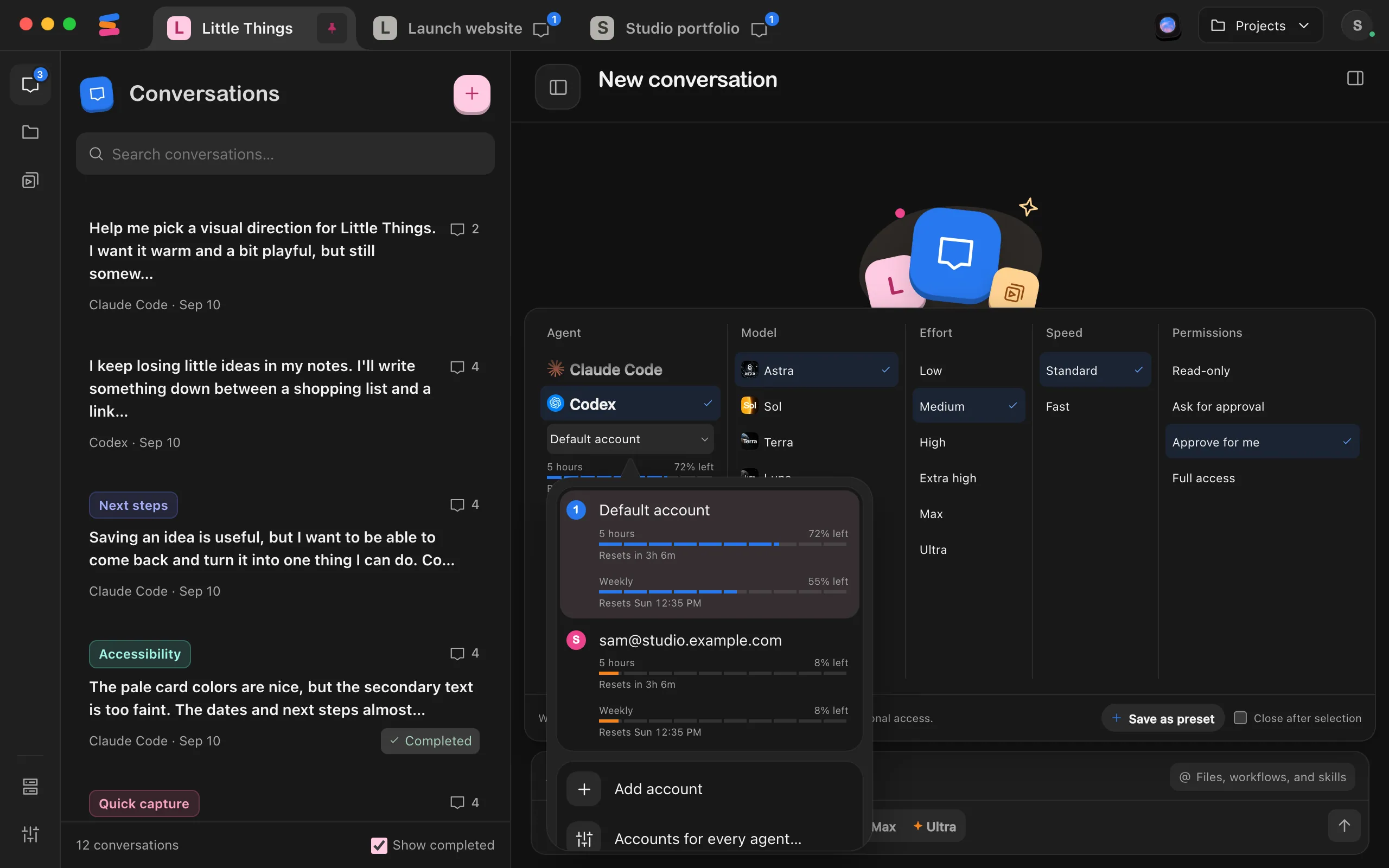1389x868 pixels.
Task: Click the pin icon on Little Things tab
Action: pos(332,28)
